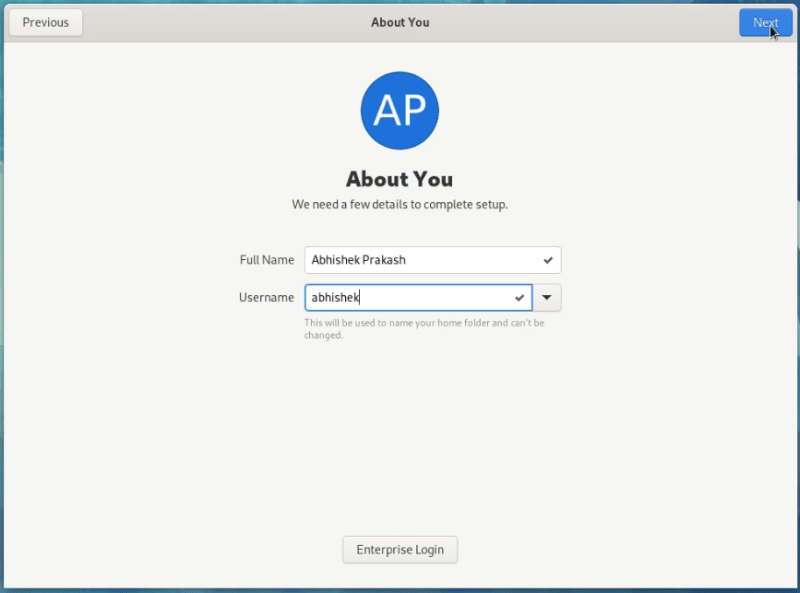800x593 pixels.
Task: Place cursor in typed username abhishek
Action: pos(335,298)
